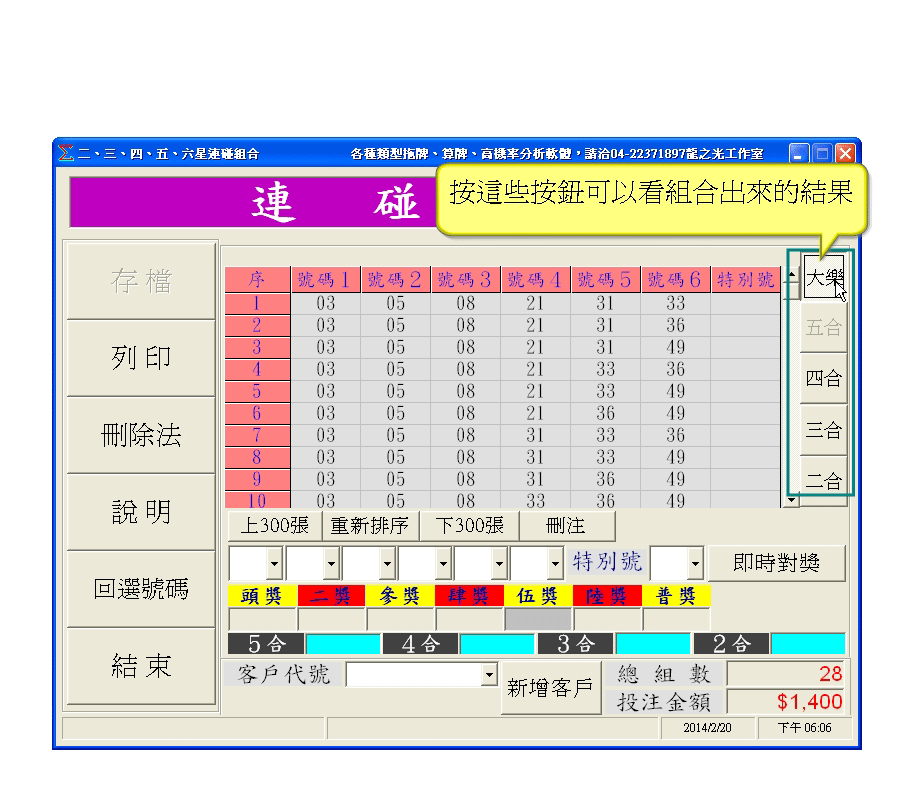This screenshot has height=799, width=915.
Task: Click the 特別號 column header in table
Action: tap(746, 280)
